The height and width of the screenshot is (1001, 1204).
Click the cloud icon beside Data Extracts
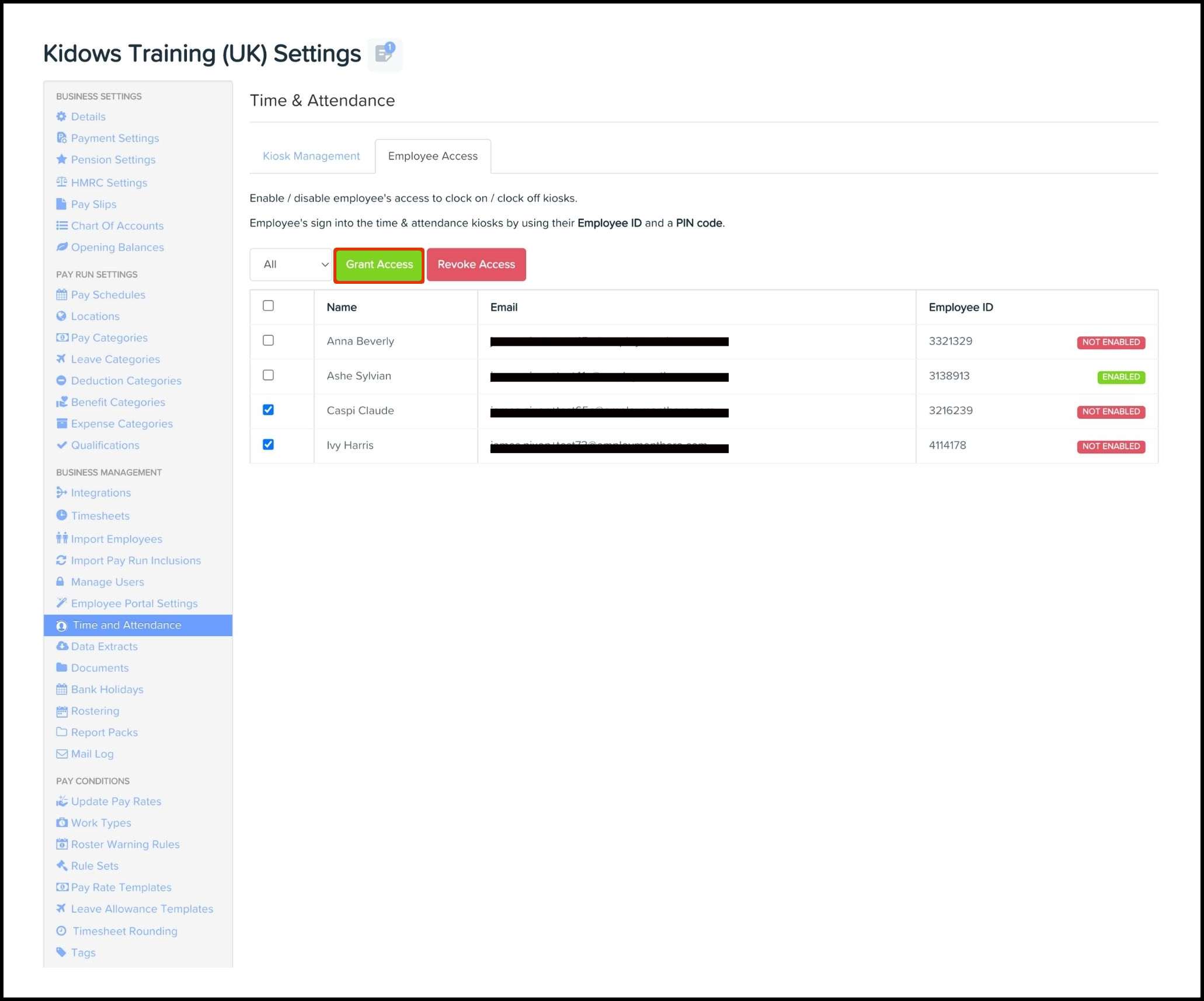(61, 646)
